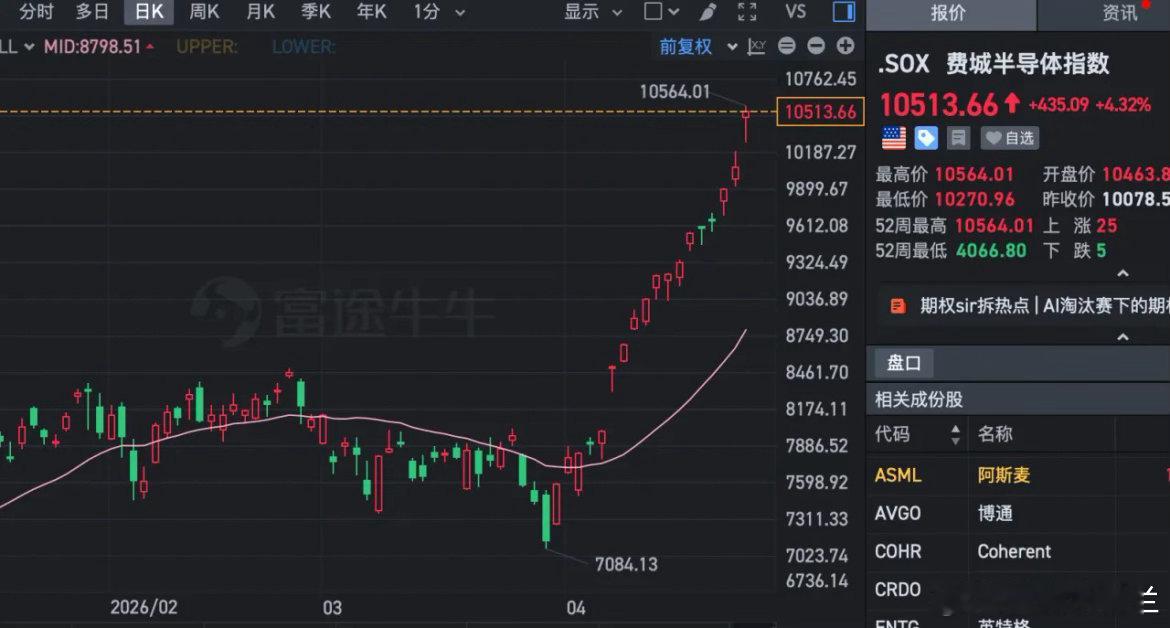Click the 昨收价 value
Image resolution: width=1170 pixels, height=628 pixels.
tap(1136, 200)
